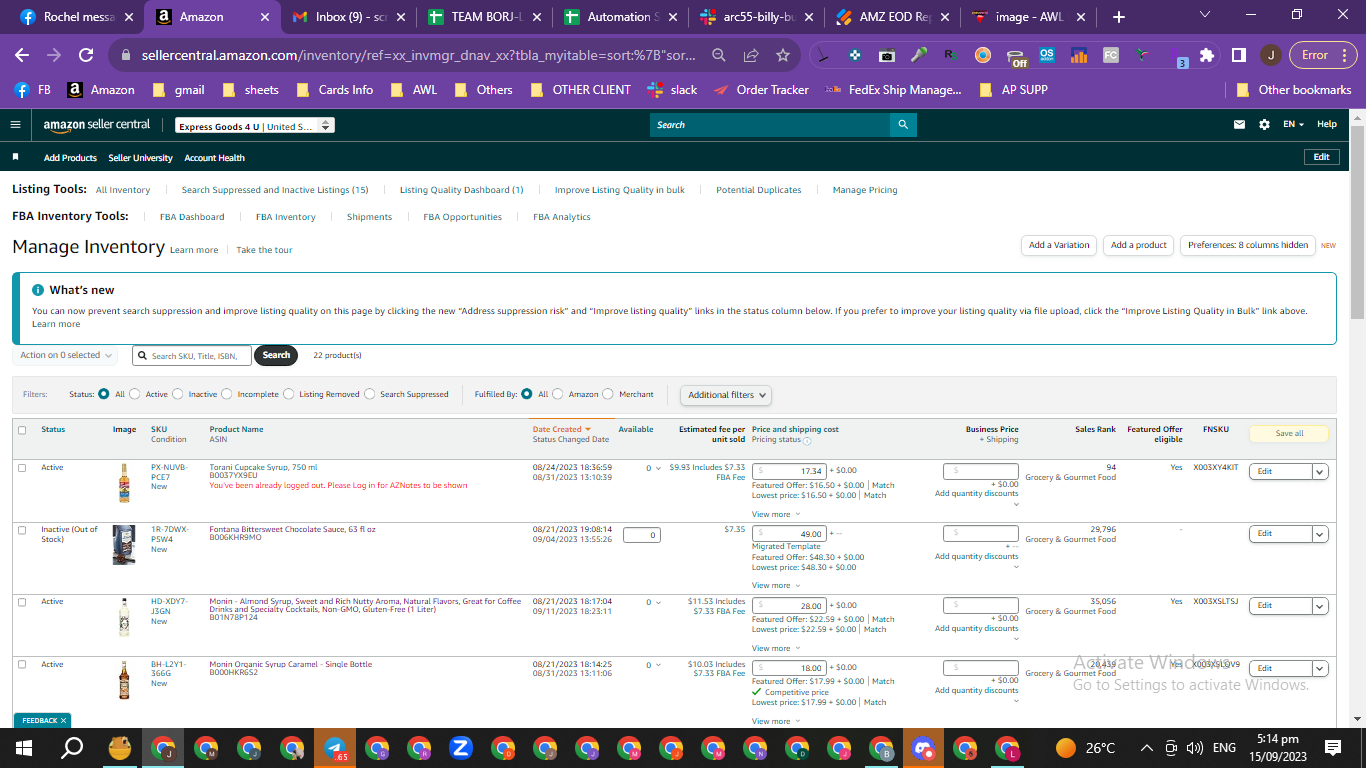1366x768 pixels.
Task: Sort by the Date Created column header
Action: tap(562, 429)
